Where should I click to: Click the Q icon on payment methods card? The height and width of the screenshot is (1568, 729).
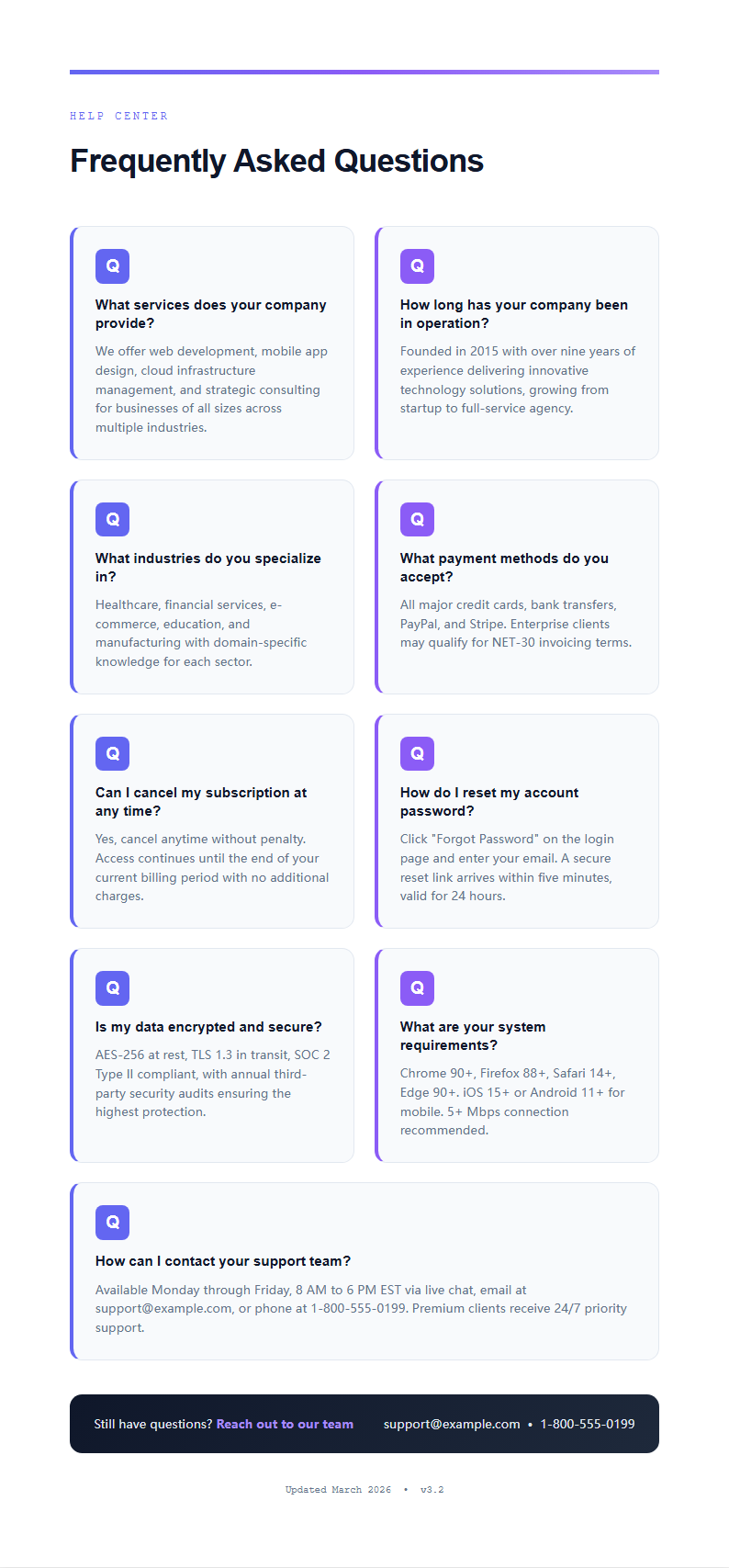(417, 519)
